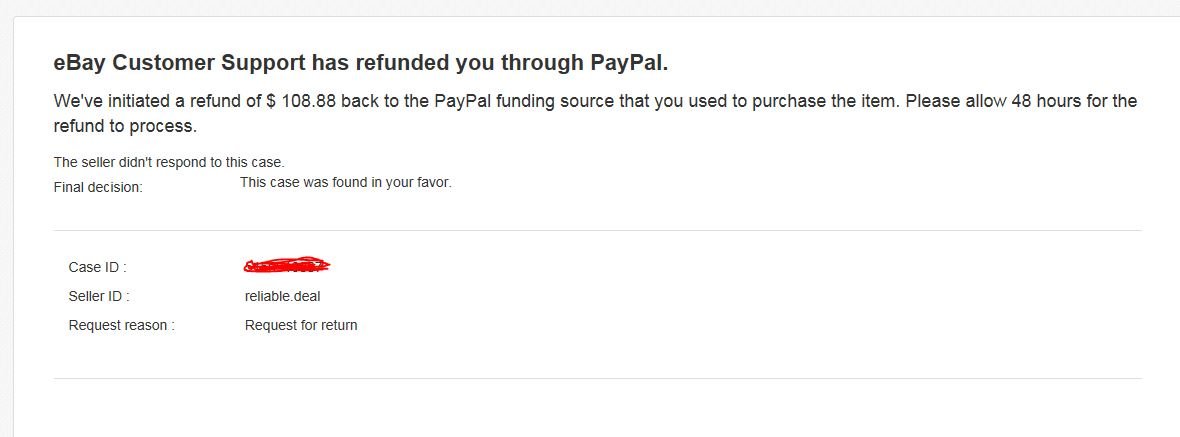Image resolution: width=1180 pixels, height=437 pixels.
Task: Select the seller ID reliable.deal
Action: click(x=282, y=296)
